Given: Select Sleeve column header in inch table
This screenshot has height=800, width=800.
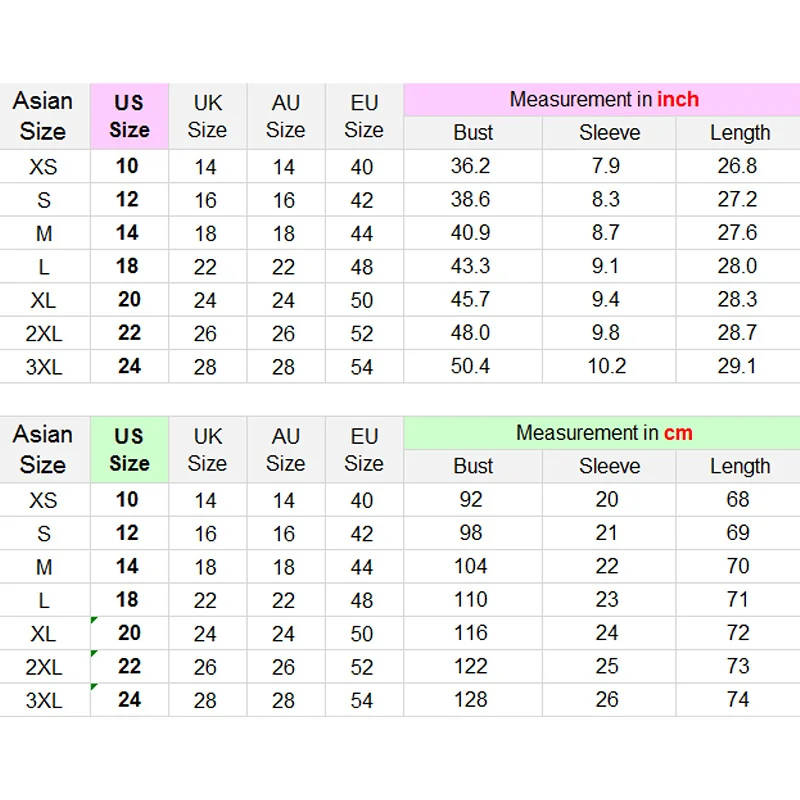Looking at the screenshot, I should [x=609, y=133].
